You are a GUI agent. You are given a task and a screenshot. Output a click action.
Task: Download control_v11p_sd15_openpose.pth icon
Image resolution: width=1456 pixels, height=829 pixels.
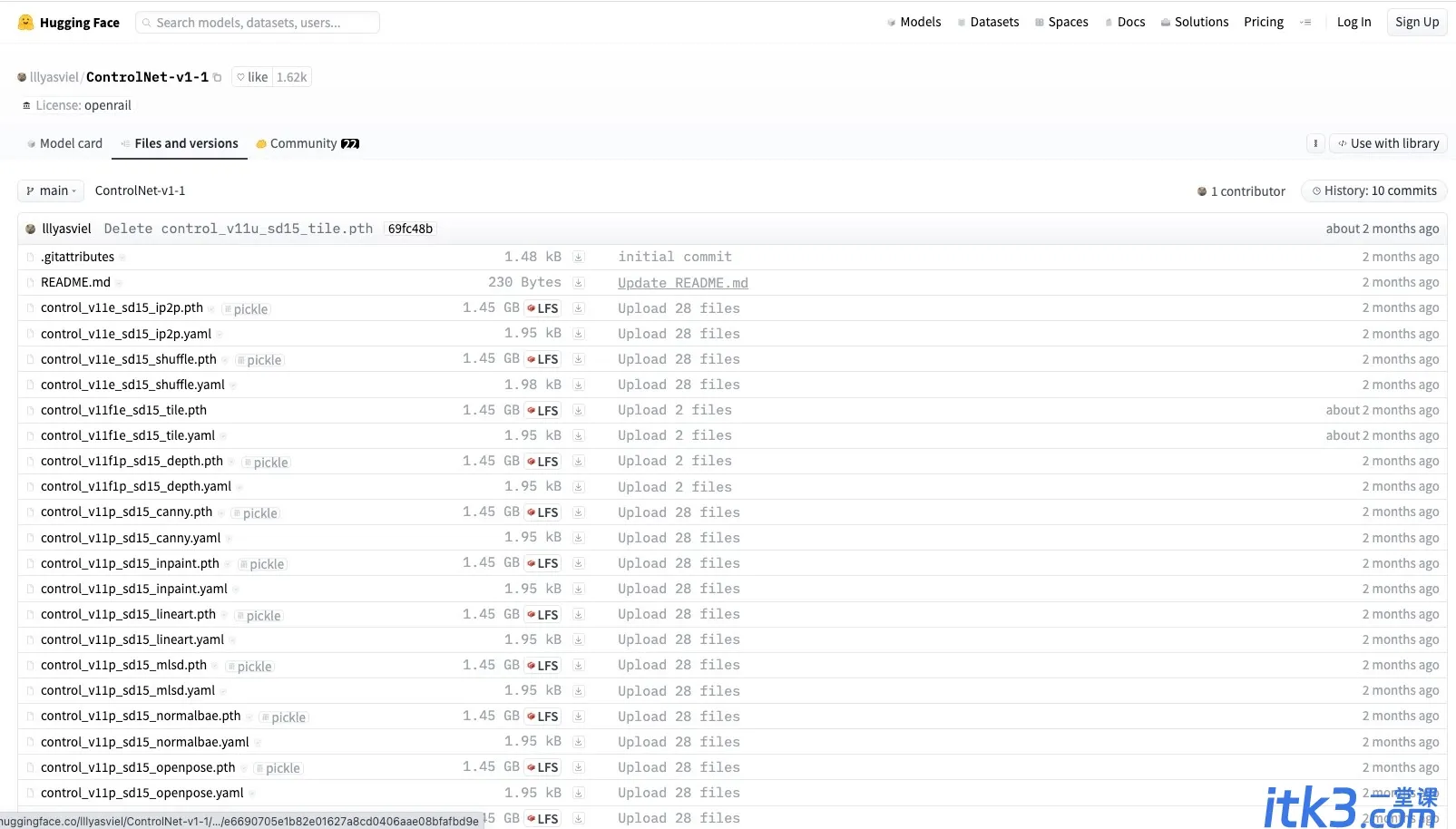[x=578, y=767]
